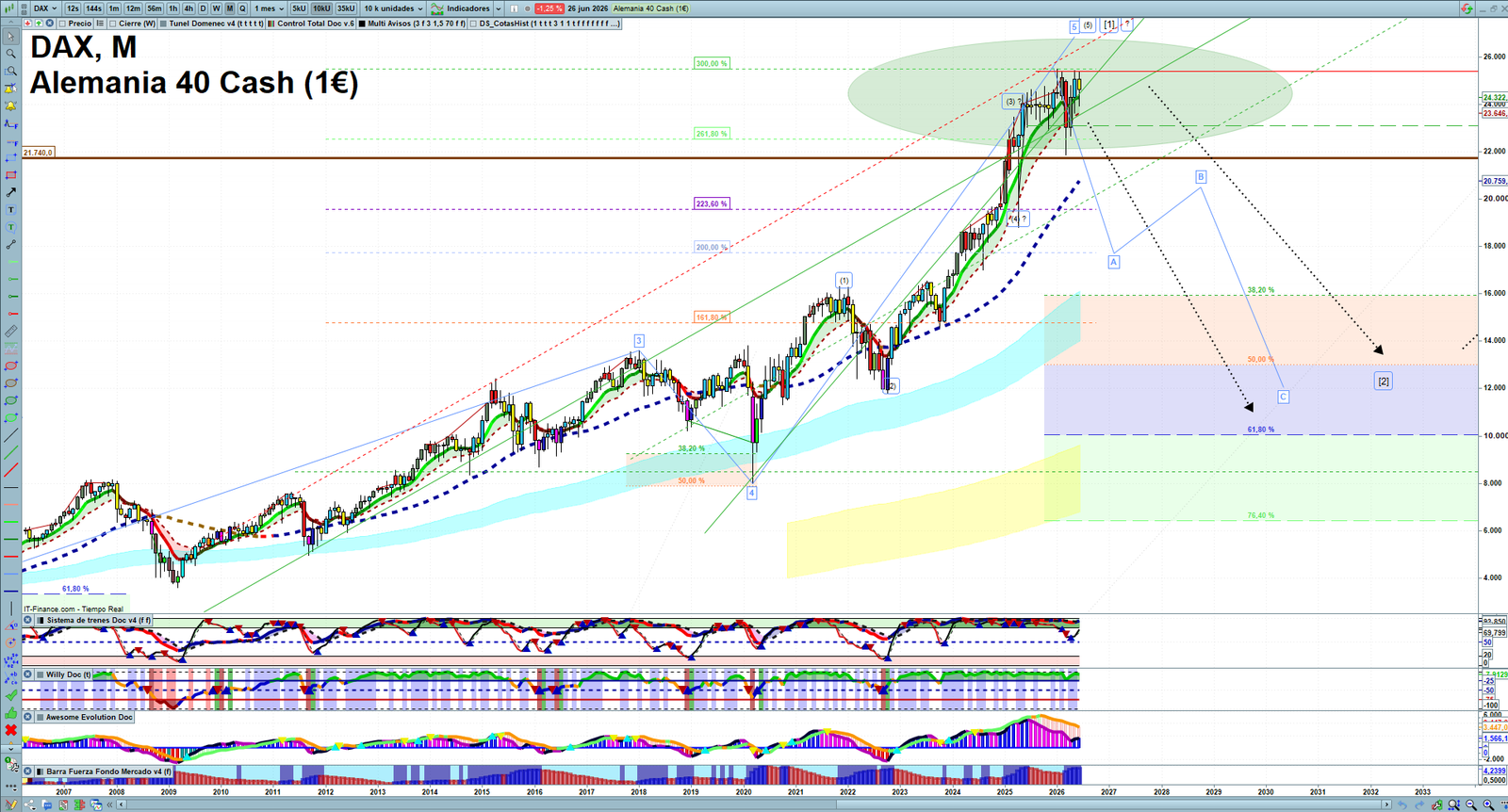Select the line segment drawing tool
The image size is (1508, 812).
point(11,244)
